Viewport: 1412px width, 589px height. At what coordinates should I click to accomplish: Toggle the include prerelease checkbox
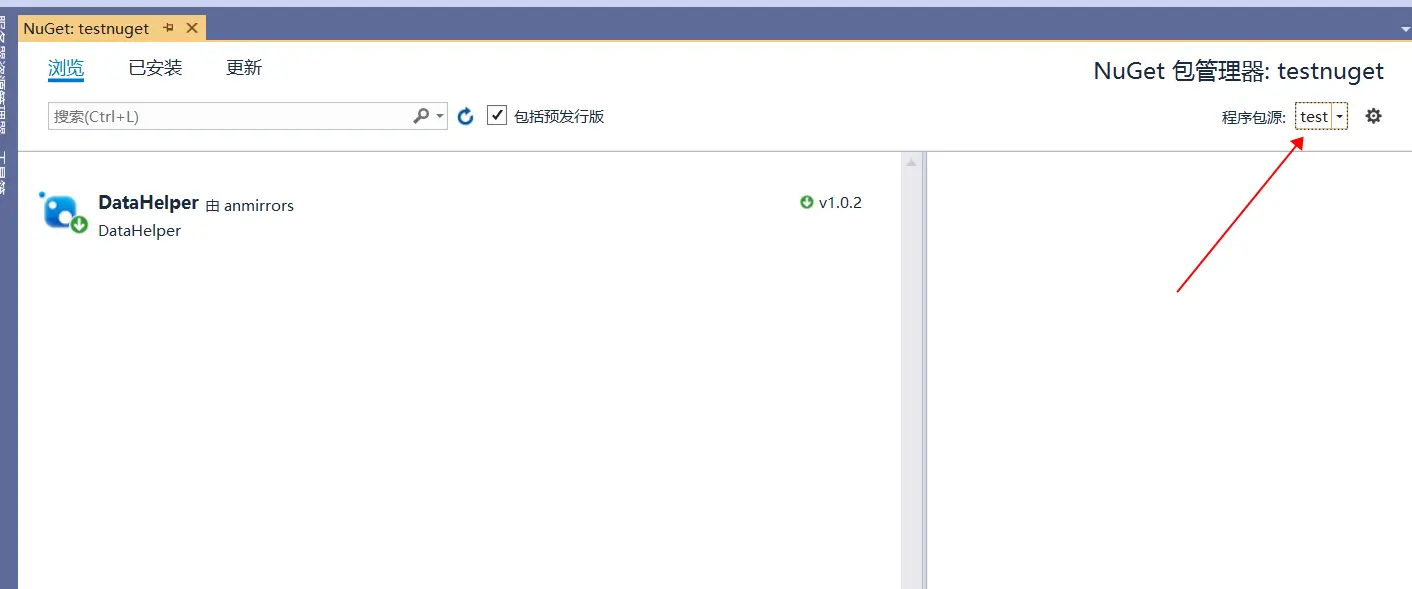[x=497, y=115]
